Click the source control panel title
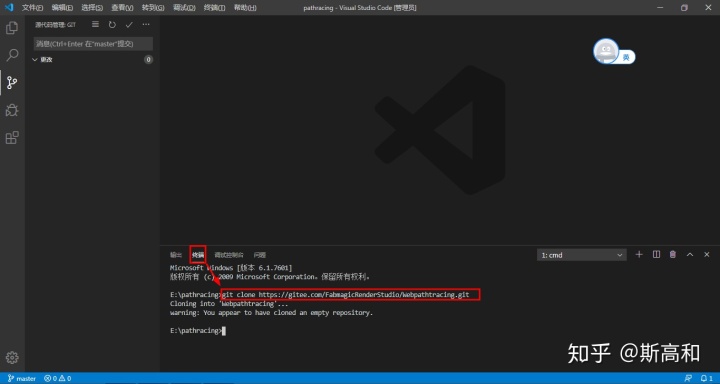Viewport: 720px width, 384px height. click(56, 25)
